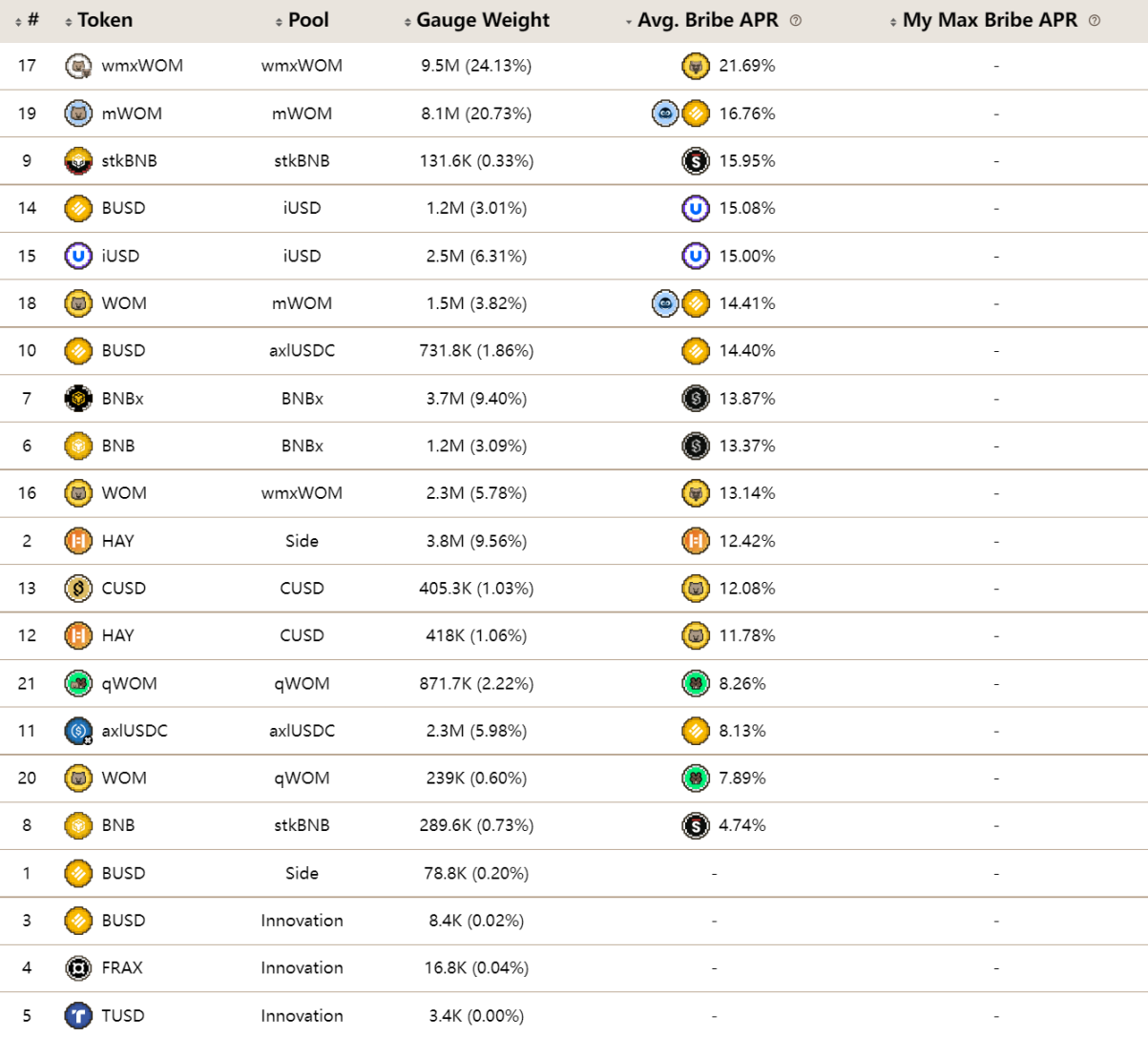Click the stkBNB token icon
This screenshot has height=1037, width=1148.
point(78,161)
